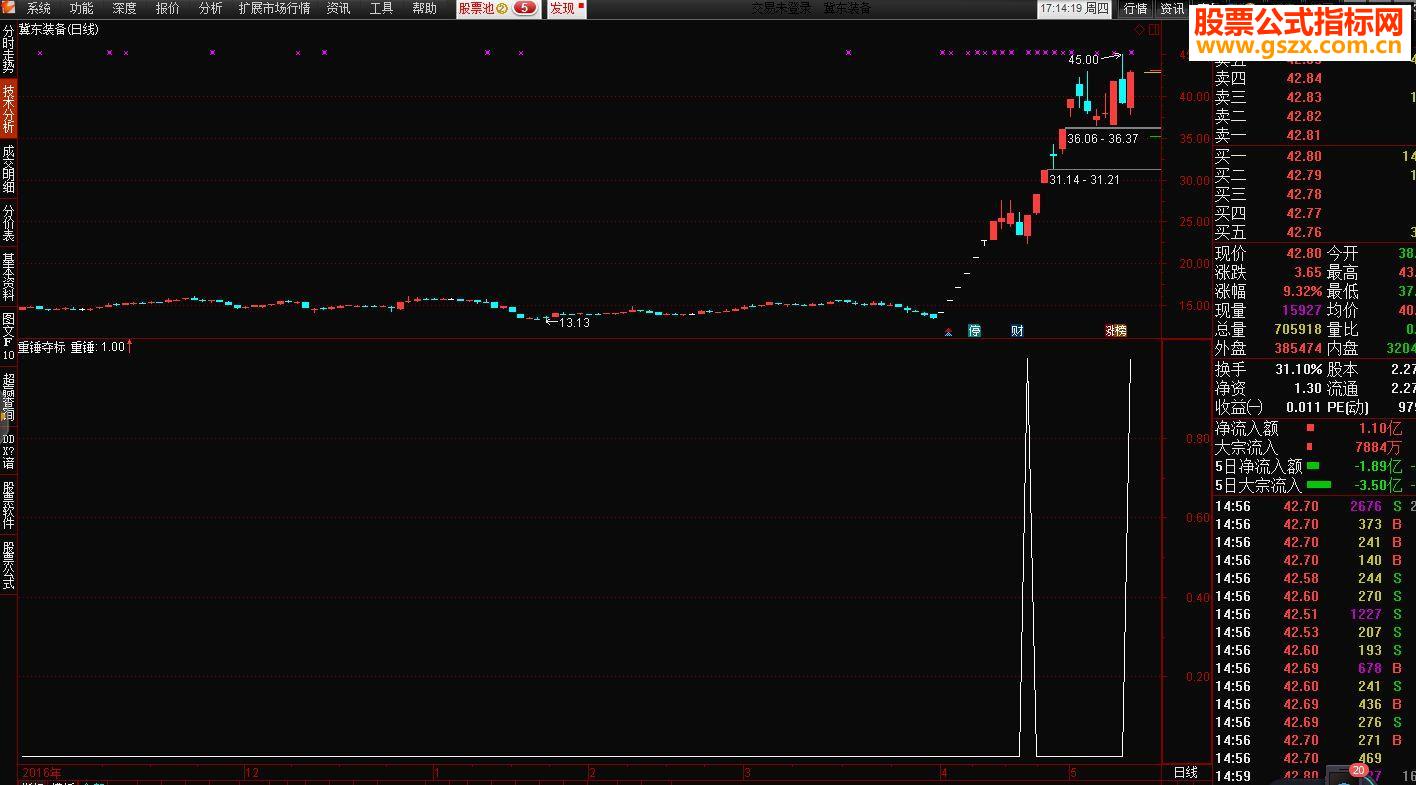
Task: Click the green bar beside 5日大宗流入
Action: point(1319,485)
